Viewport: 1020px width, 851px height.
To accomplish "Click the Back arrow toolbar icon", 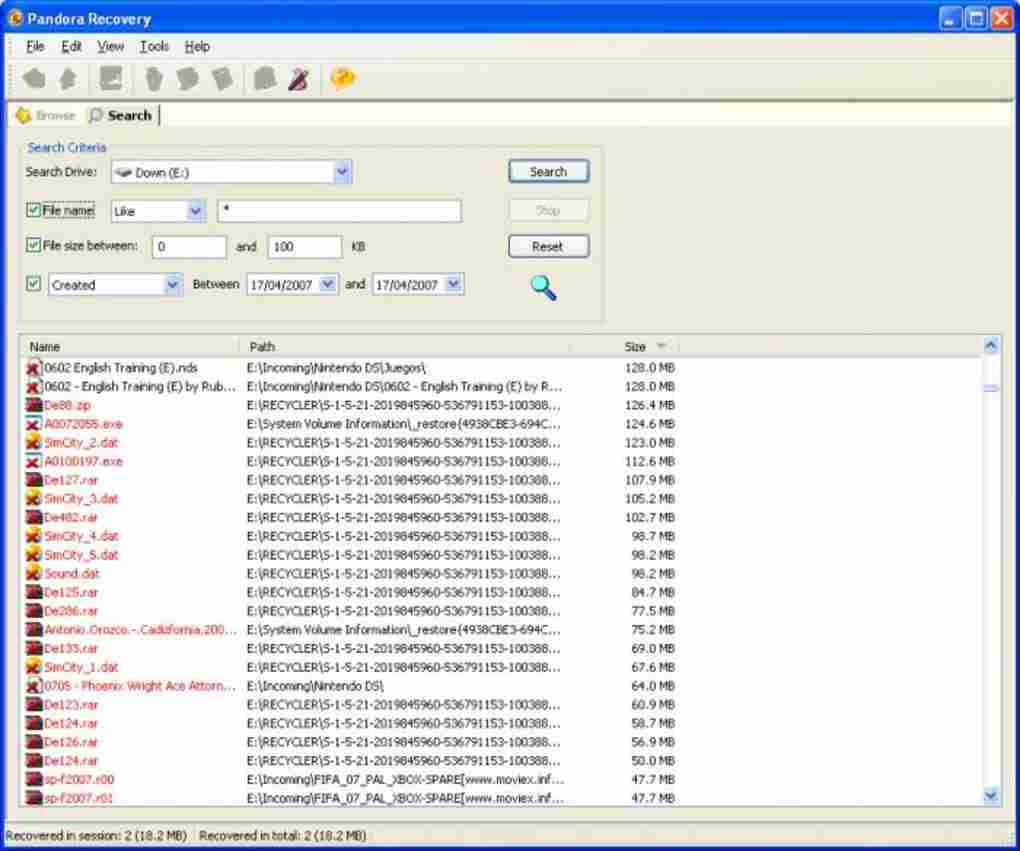I will tap(34, 79).
